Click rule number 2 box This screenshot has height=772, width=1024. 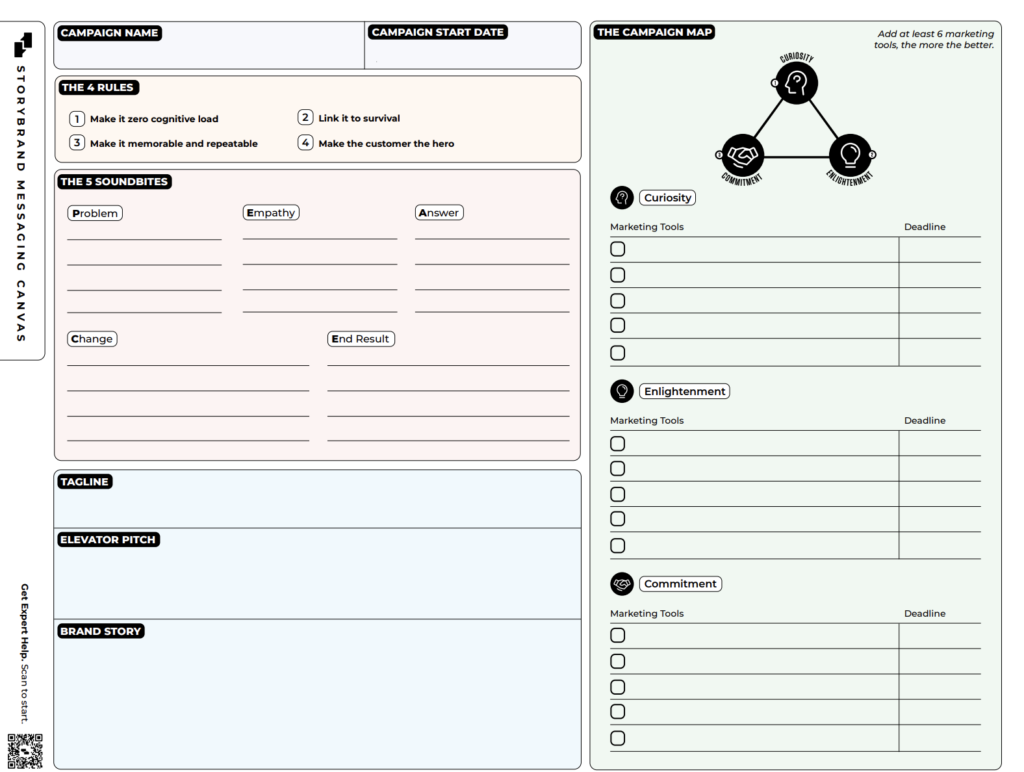(305, 118)
